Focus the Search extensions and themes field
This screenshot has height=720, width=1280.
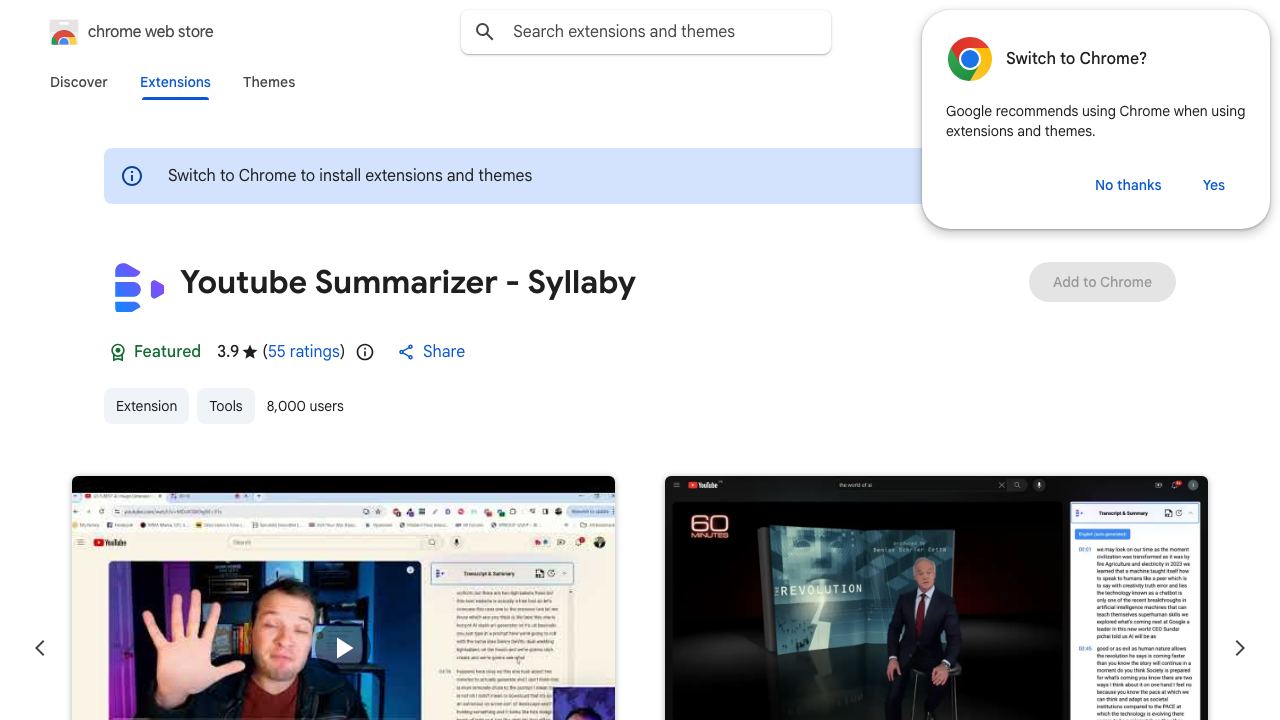pyautogui.click(x=646, y=32)
